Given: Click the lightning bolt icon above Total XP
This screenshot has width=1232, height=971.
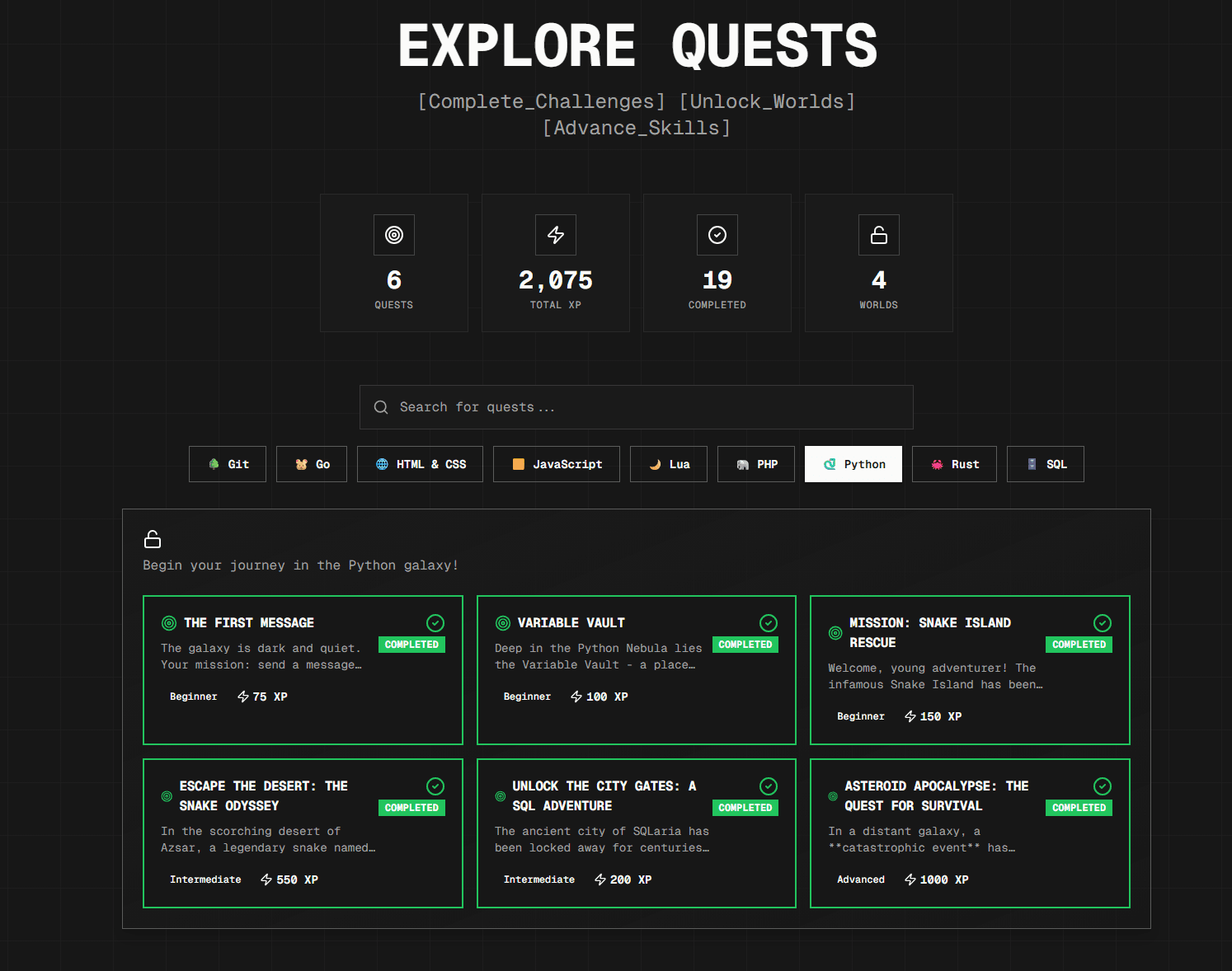Looking at the screenshot, I should click(555, 235).
